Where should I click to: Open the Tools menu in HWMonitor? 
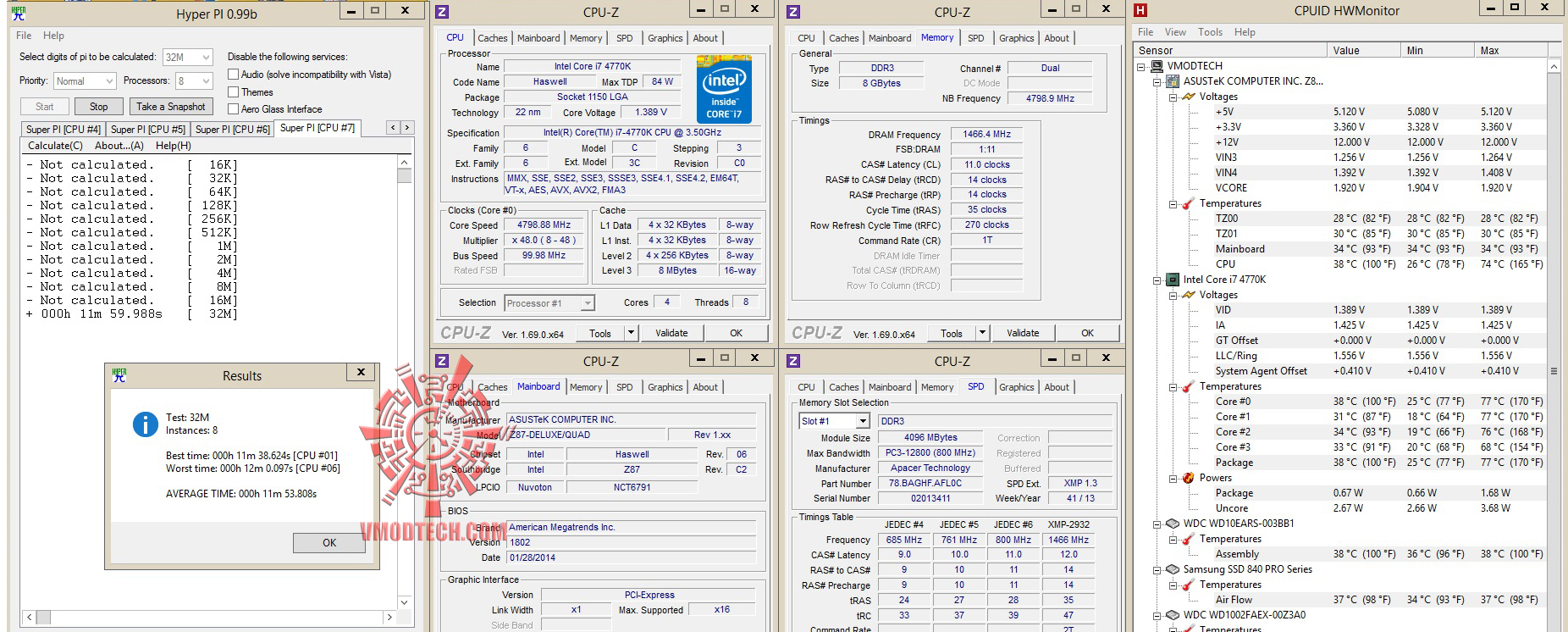pos(1210,32)
